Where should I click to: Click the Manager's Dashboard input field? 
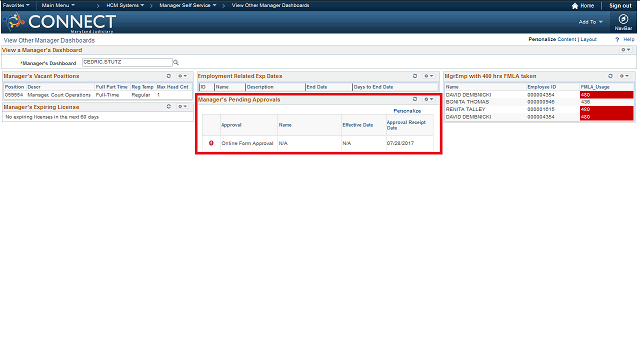pos(127,62)
